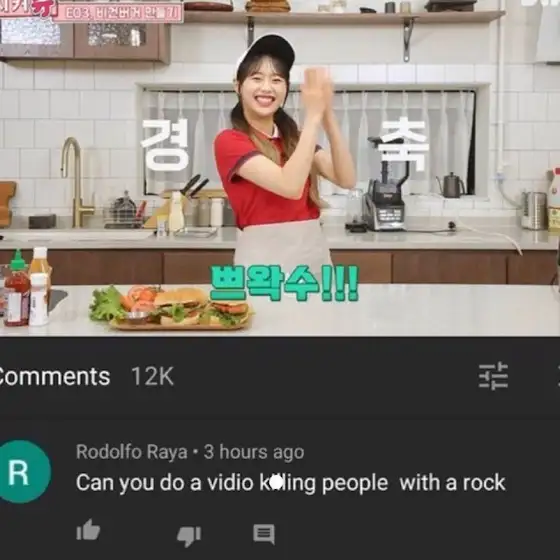Viewport: 560px width, 560px height.
Task: Tap the pink show logo at top-left
Action: pyautogui.click(x=28, y=8)
